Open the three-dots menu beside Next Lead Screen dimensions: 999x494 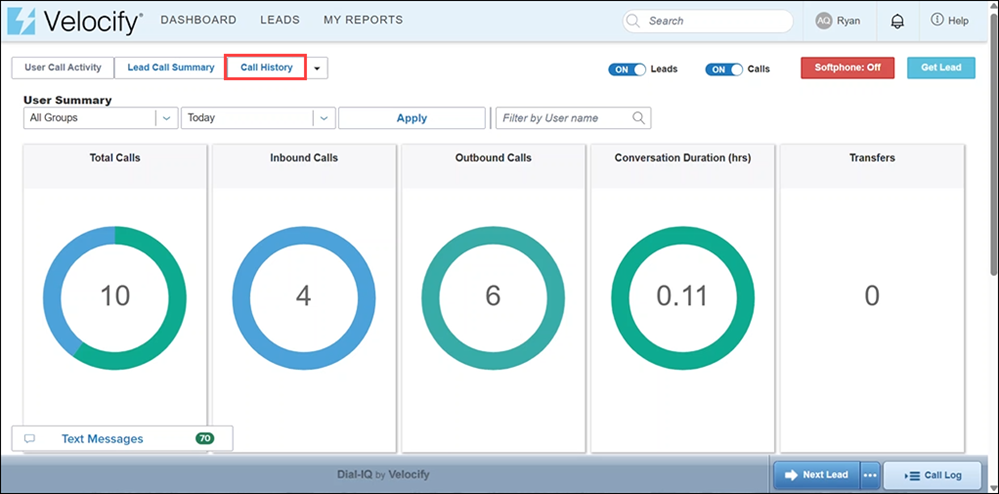click(x=871, y=475)
